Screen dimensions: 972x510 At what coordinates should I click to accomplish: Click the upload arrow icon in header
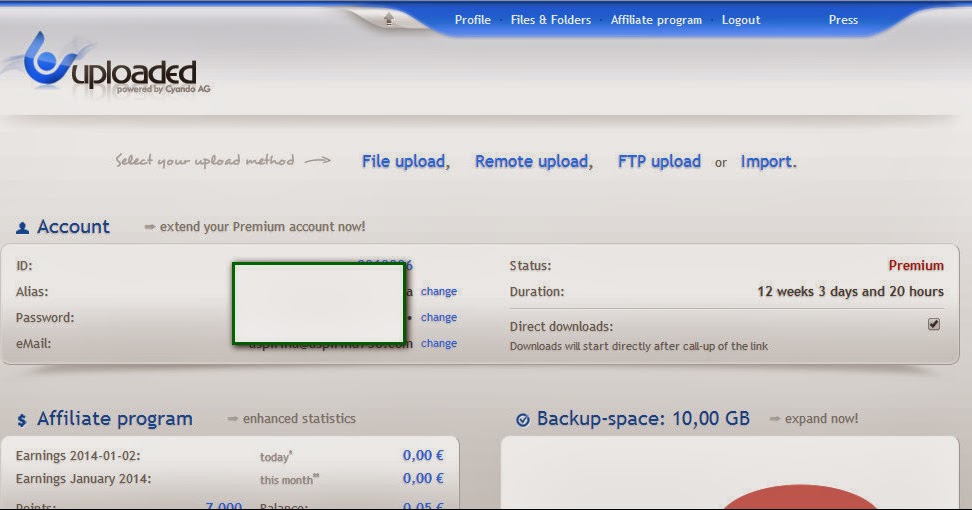389,19
